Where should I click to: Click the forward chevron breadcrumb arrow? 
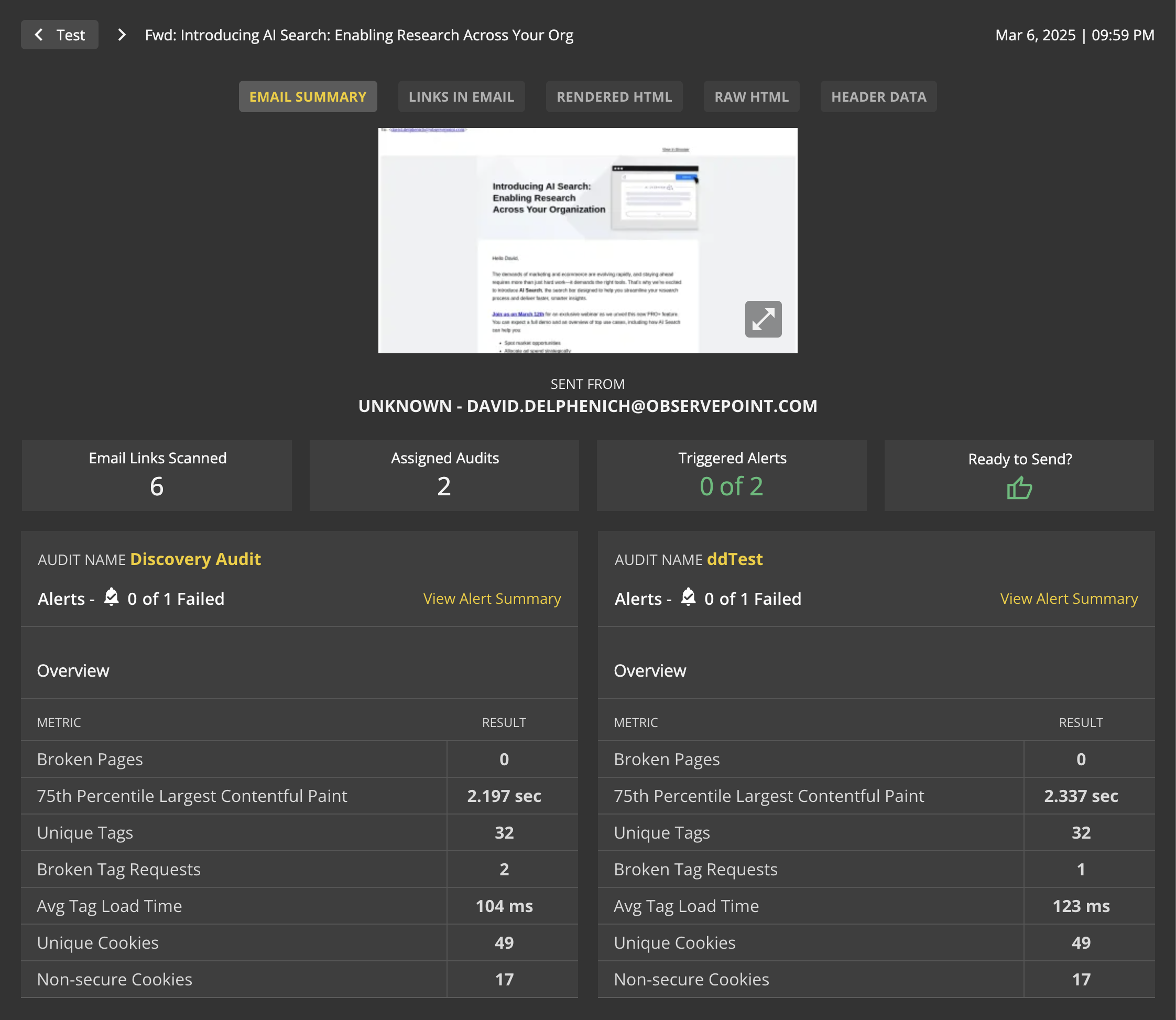click(x=121, y=35)
